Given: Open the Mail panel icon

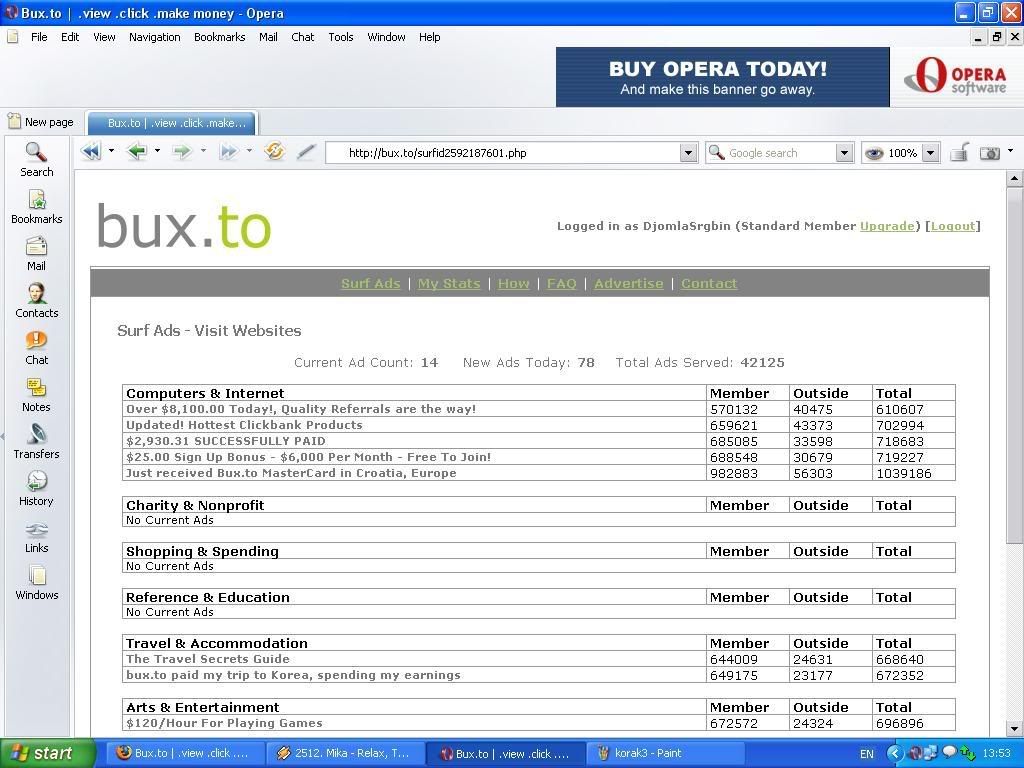Looking at the screenshot, I should point(36,253).
